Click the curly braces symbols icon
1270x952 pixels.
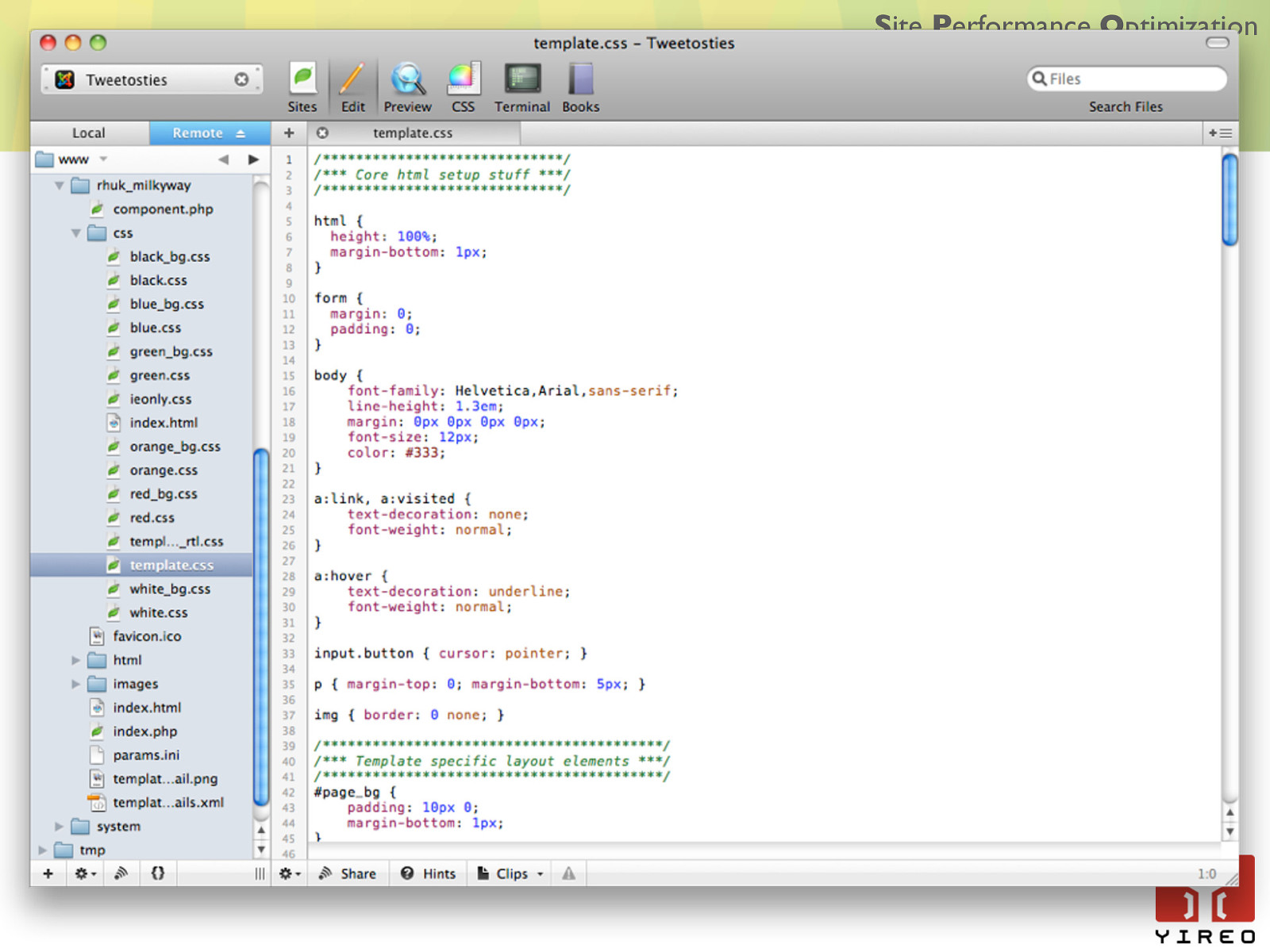click(x=158, y=873)
